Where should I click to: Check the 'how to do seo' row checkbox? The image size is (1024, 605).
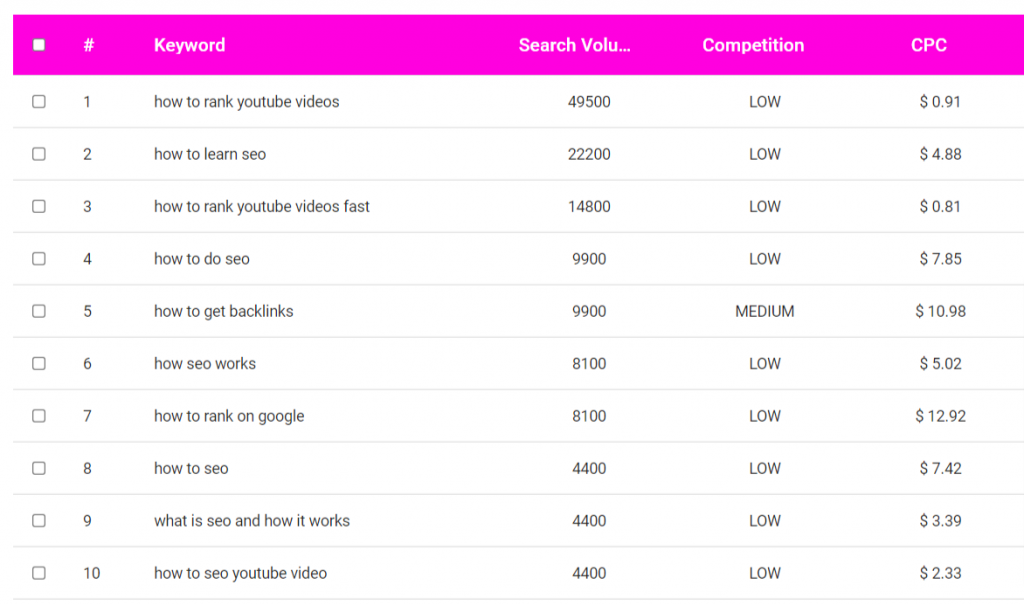(x=39, y=259)
